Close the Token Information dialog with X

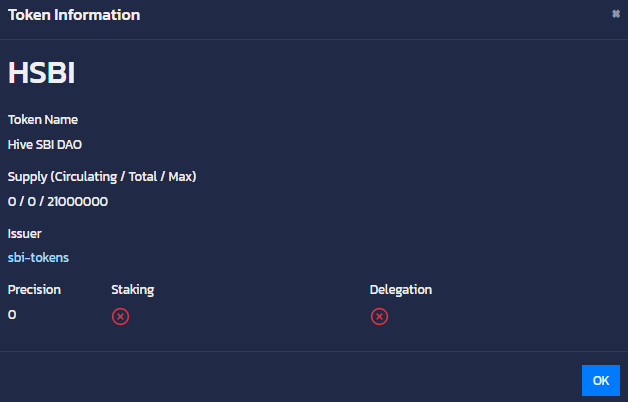(616, 14)
